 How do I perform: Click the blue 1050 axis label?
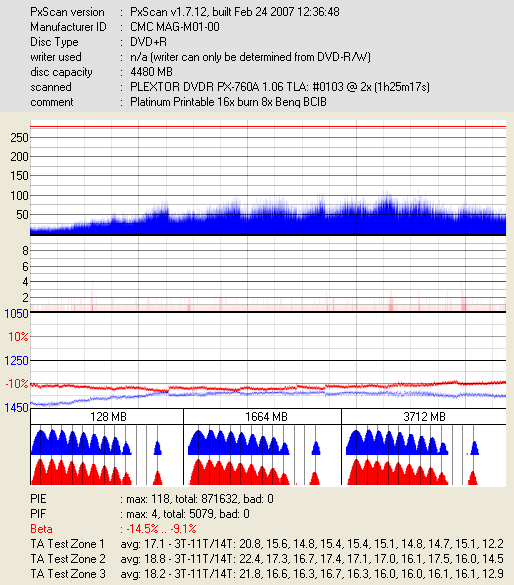coord(16,314)
